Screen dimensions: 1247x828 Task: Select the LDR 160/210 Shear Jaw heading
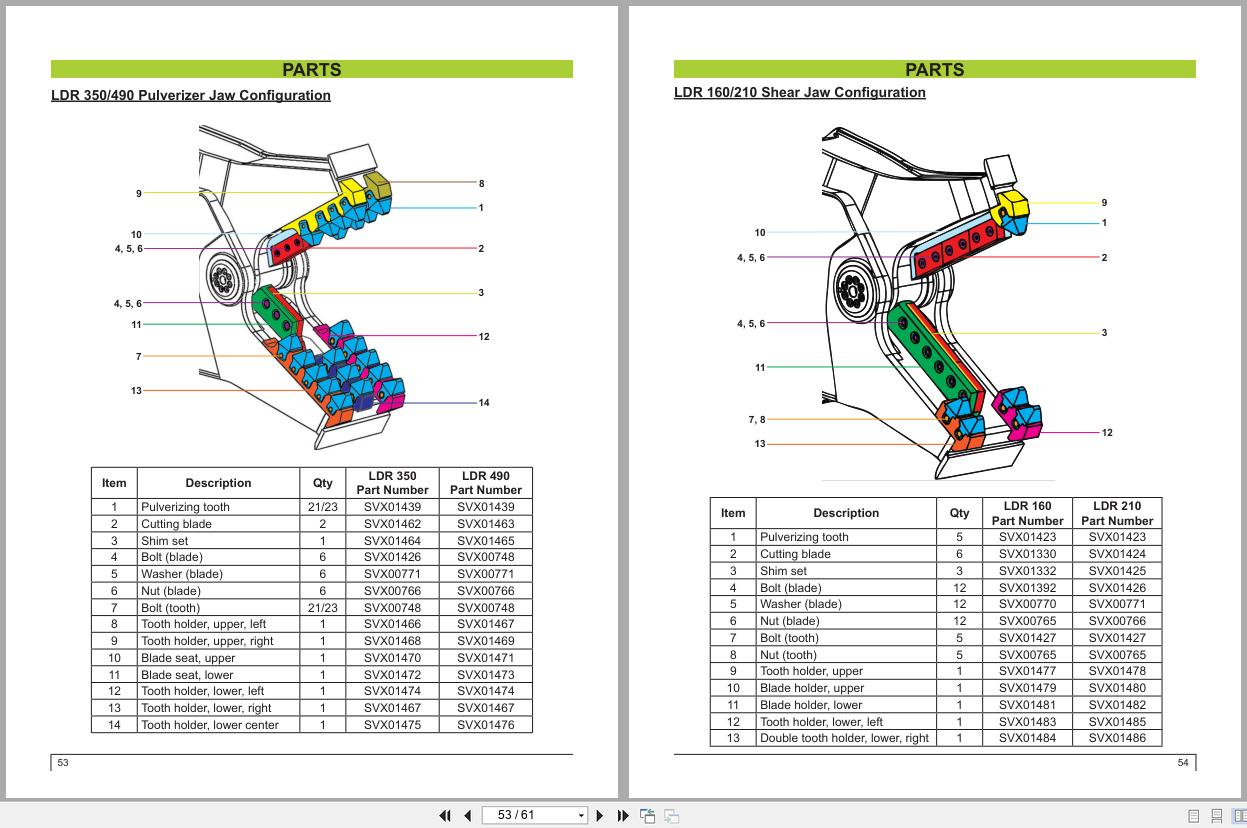coord(800,92)
